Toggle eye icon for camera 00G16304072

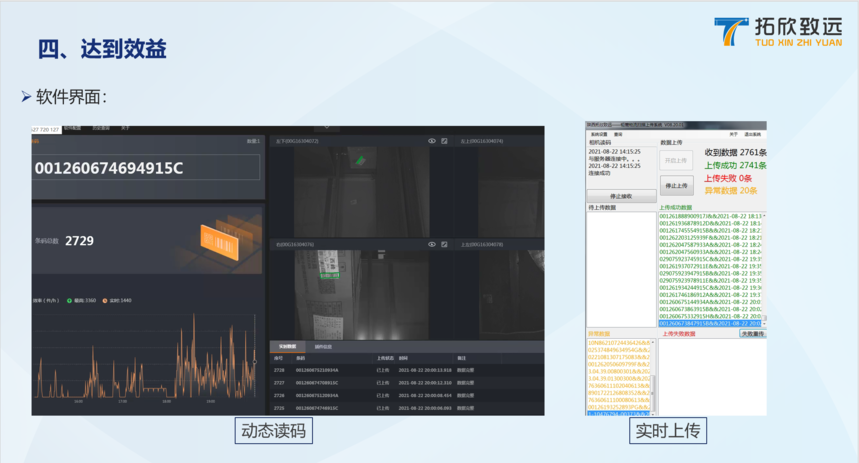pos(432,141)
